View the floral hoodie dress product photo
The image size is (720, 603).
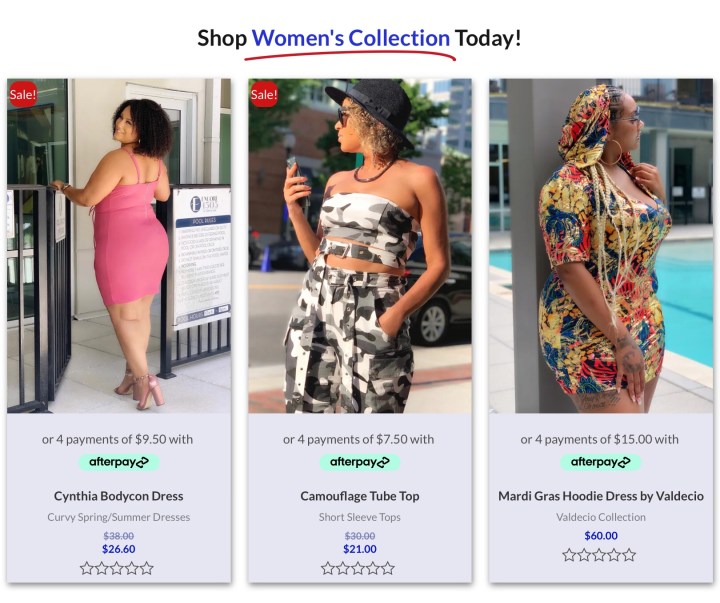tap(601, 246)
